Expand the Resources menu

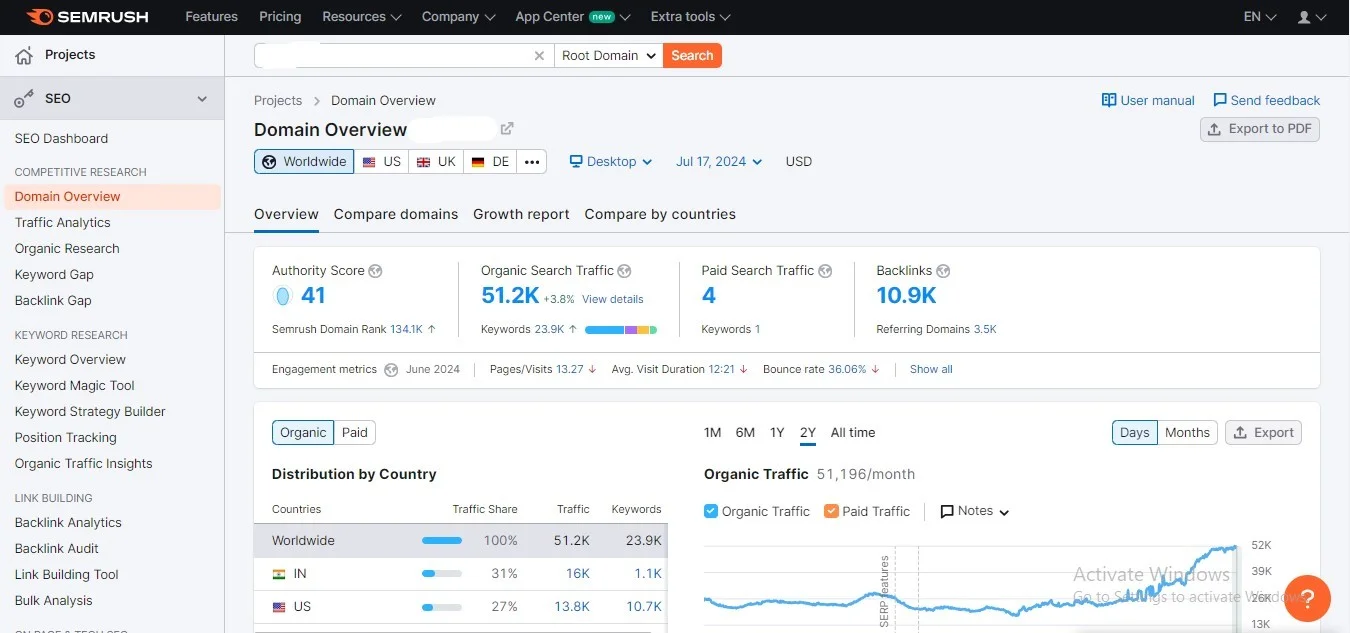coord(362,17)
